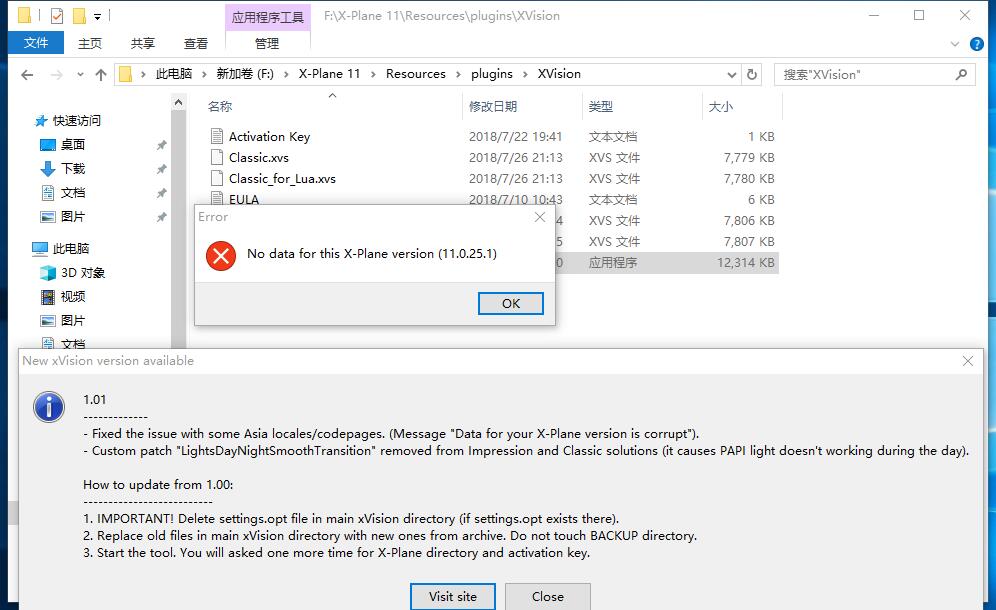Click the 7,807 KB XVS file size cell
The height and width of the screenshot is (610, 996).
pyautogui.click(x=749, y=241)
